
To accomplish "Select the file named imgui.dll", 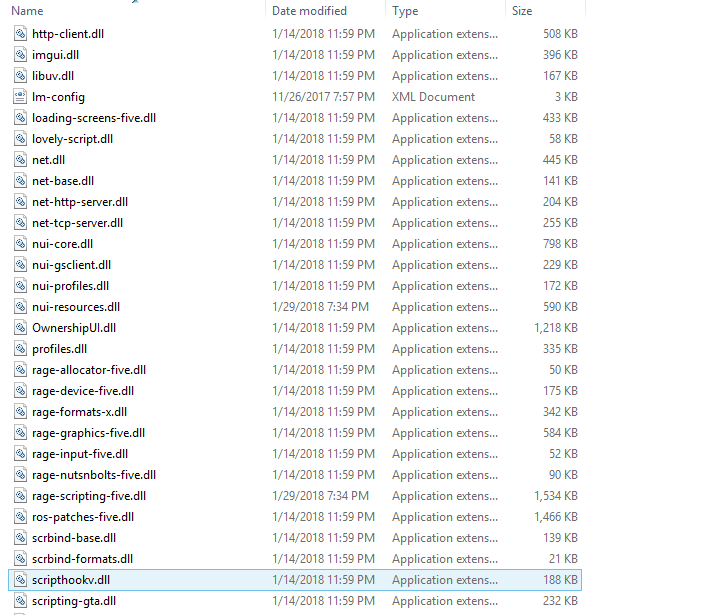I will pyautogui.click(x=55, y=55).
